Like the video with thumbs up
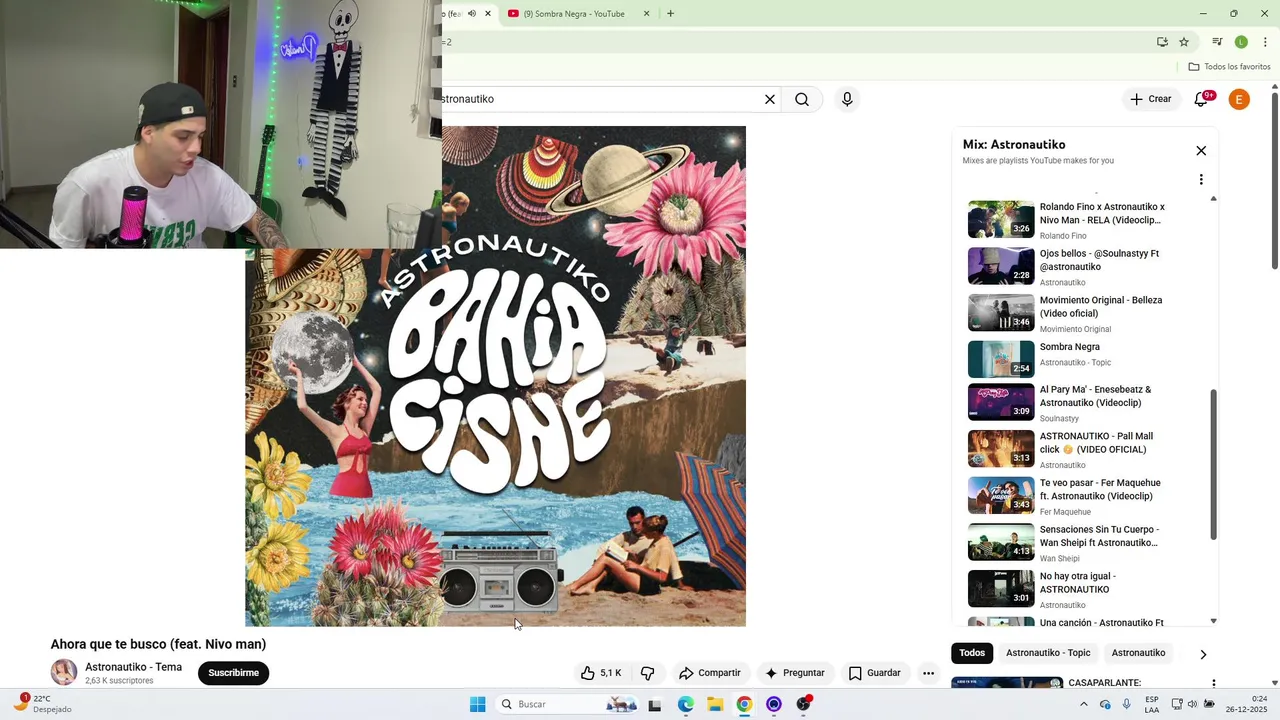The image size is (1280, 720). coord(602,673)
